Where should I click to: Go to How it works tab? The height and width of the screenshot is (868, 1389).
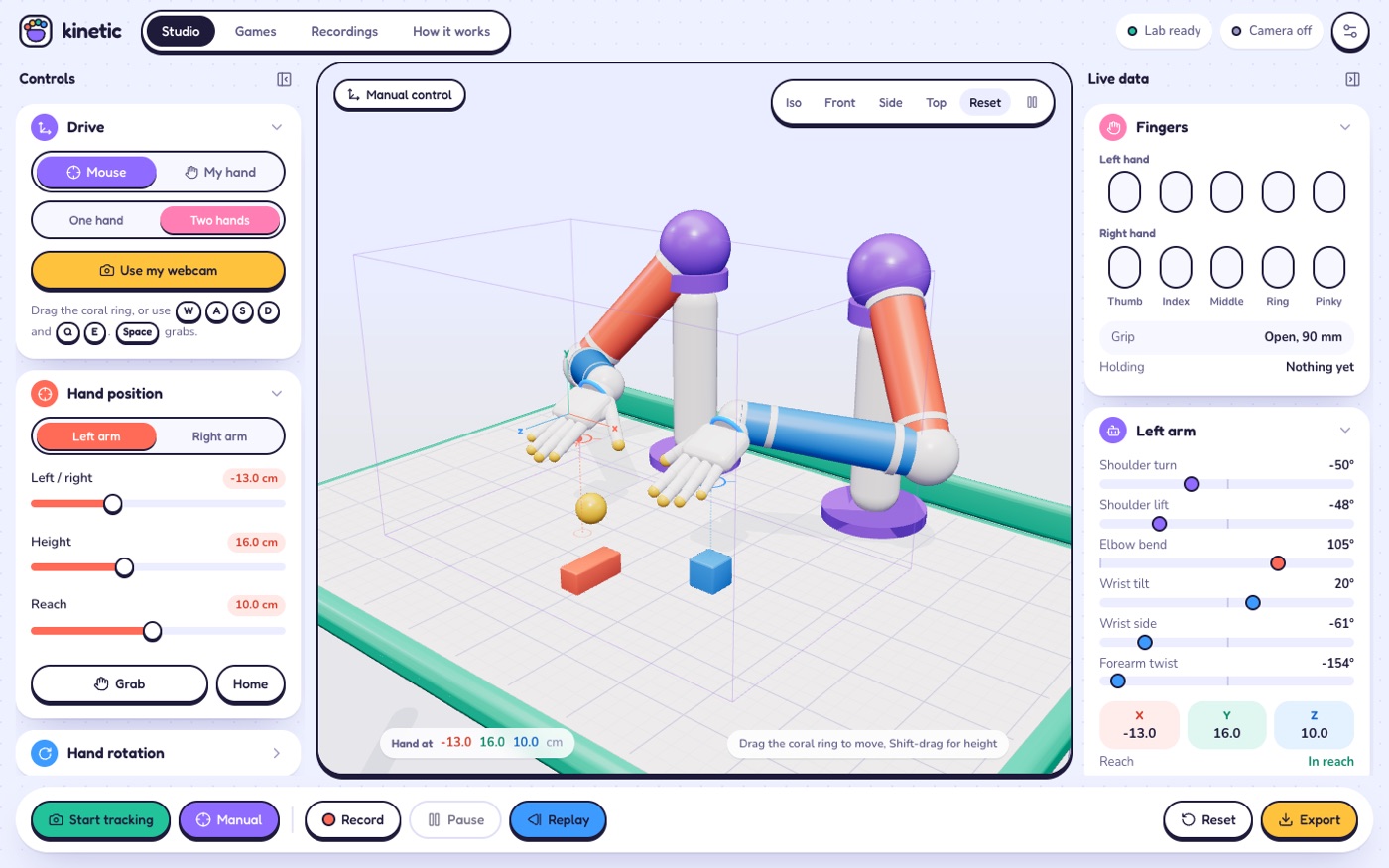[451, 31]
